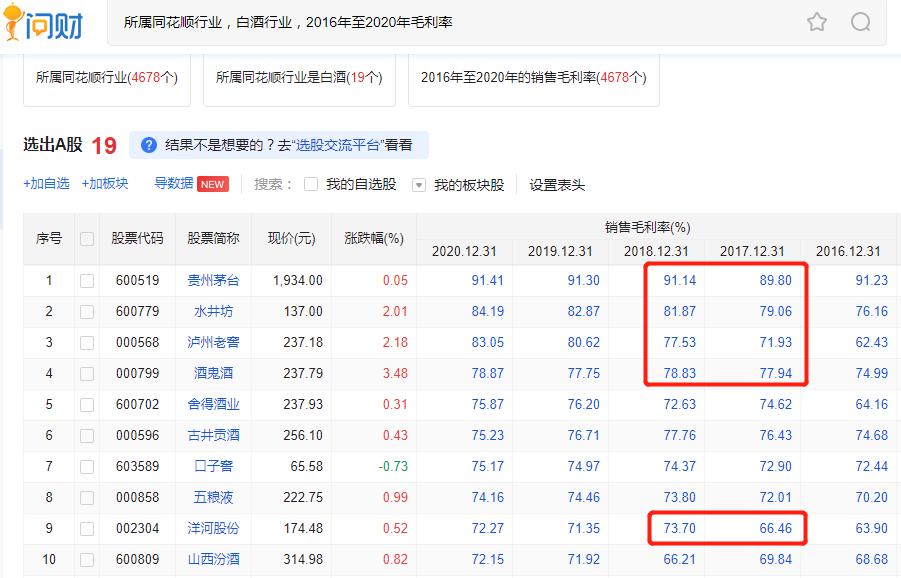Check the box for row 000799 酒鬼酒
This screenshot has height=578, width=901.
click(87, 373)
